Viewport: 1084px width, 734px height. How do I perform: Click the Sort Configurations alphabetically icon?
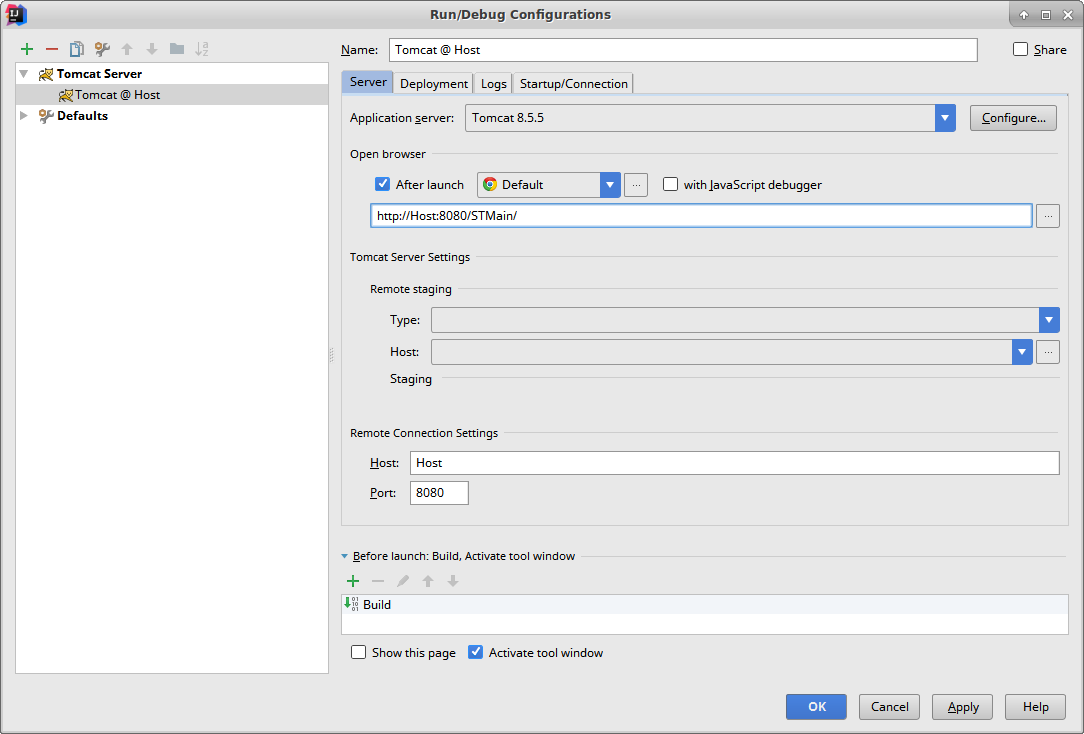coord(202,49)
